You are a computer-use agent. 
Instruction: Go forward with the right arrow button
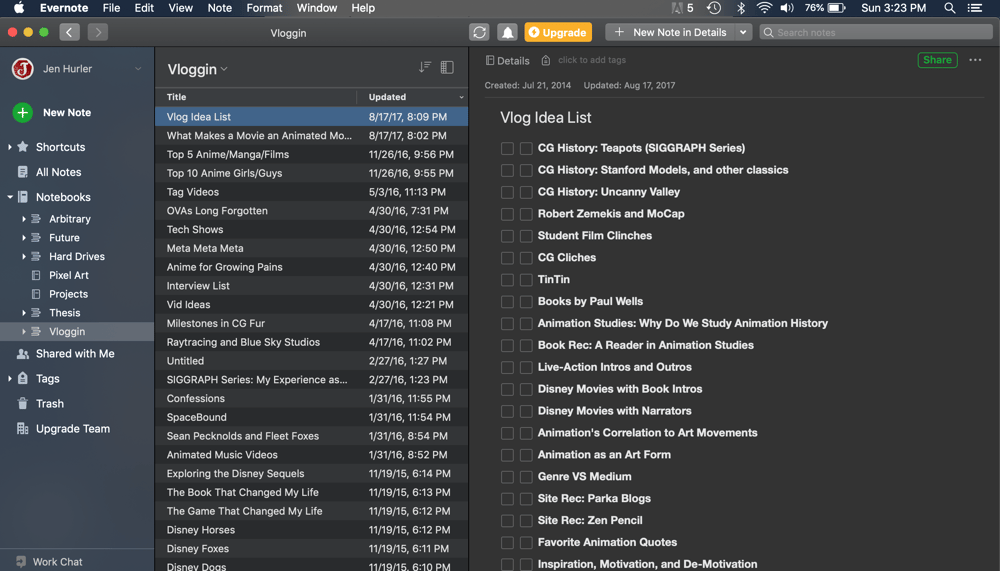[98, 32]
